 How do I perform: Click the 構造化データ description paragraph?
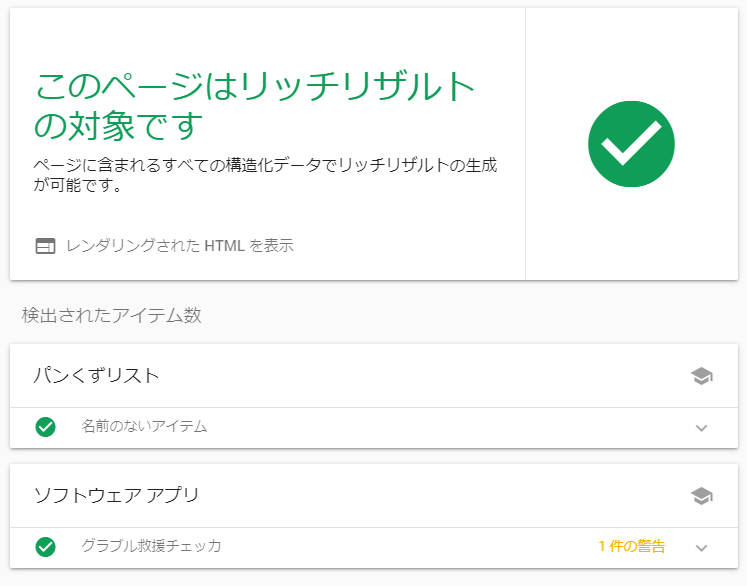click(x=265, y=175)
